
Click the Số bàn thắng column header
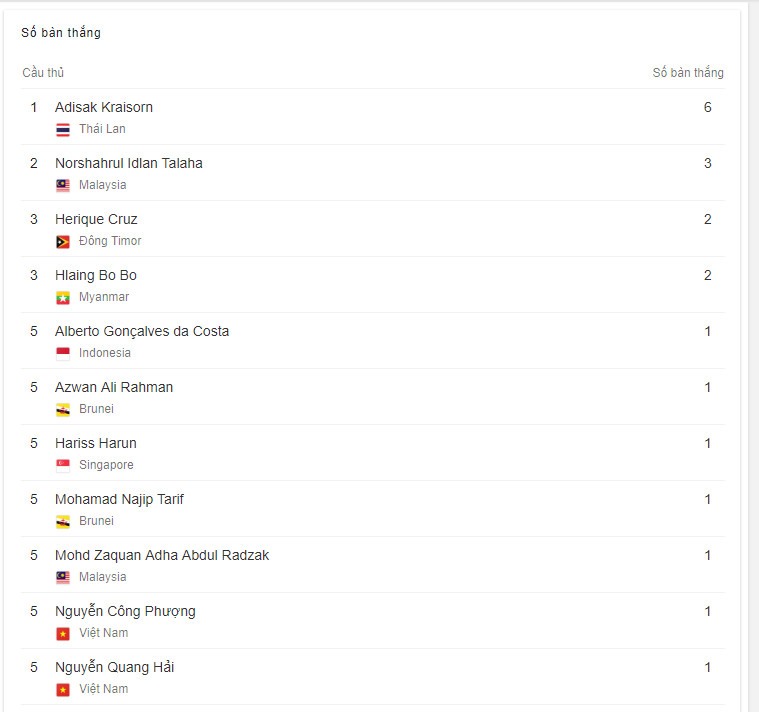pyautogui.click(x=688, y=72)
